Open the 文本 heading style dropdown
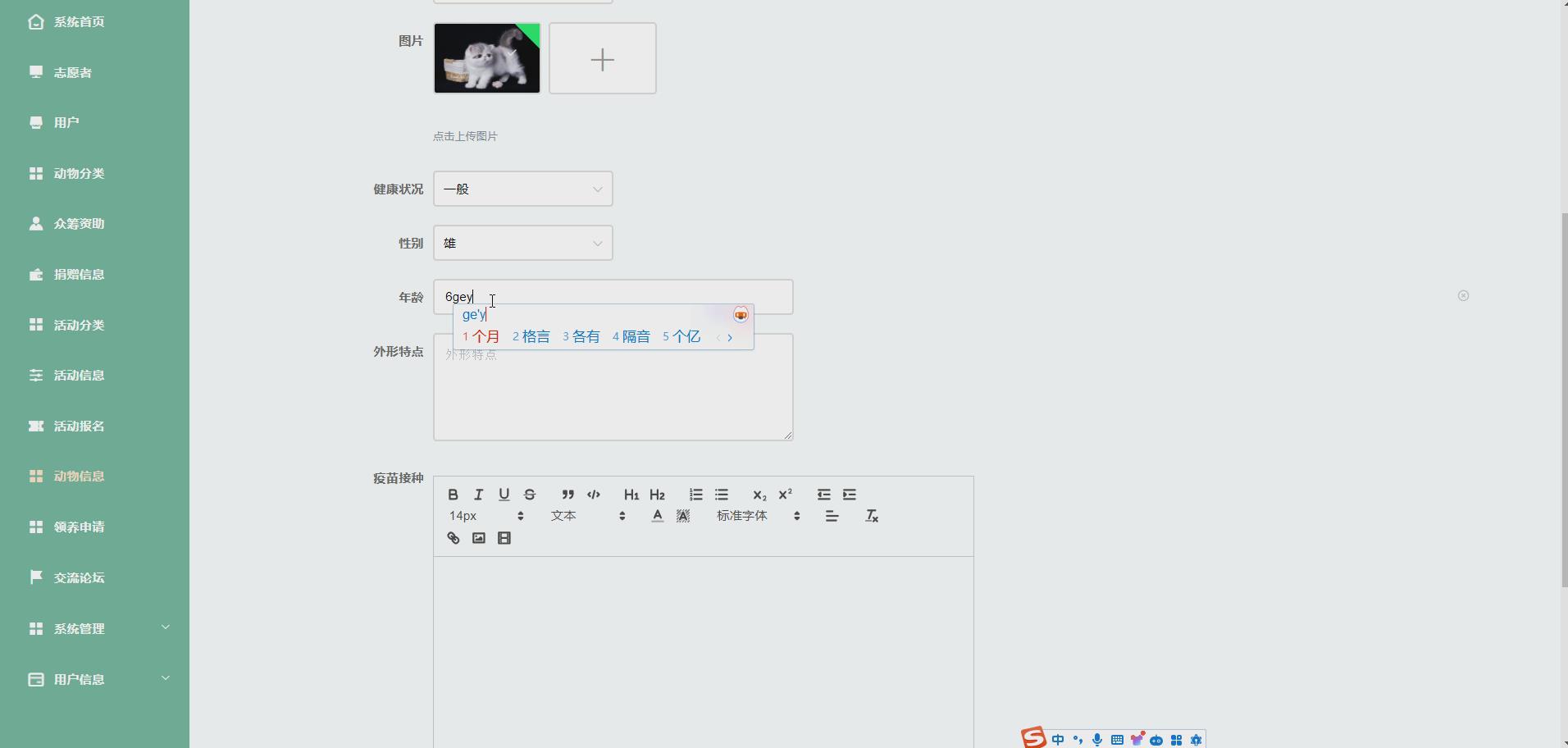The width and height of the screenshot is (1568, 748). tap(588, 516)
